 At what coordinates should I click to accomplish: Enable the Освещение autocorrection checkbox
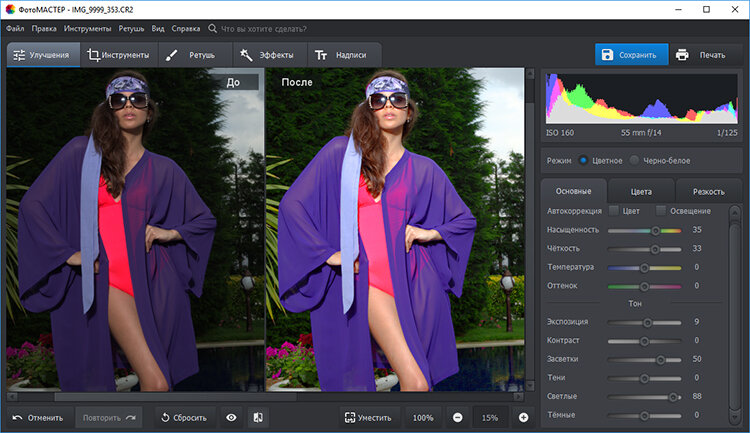pos(661,211)
